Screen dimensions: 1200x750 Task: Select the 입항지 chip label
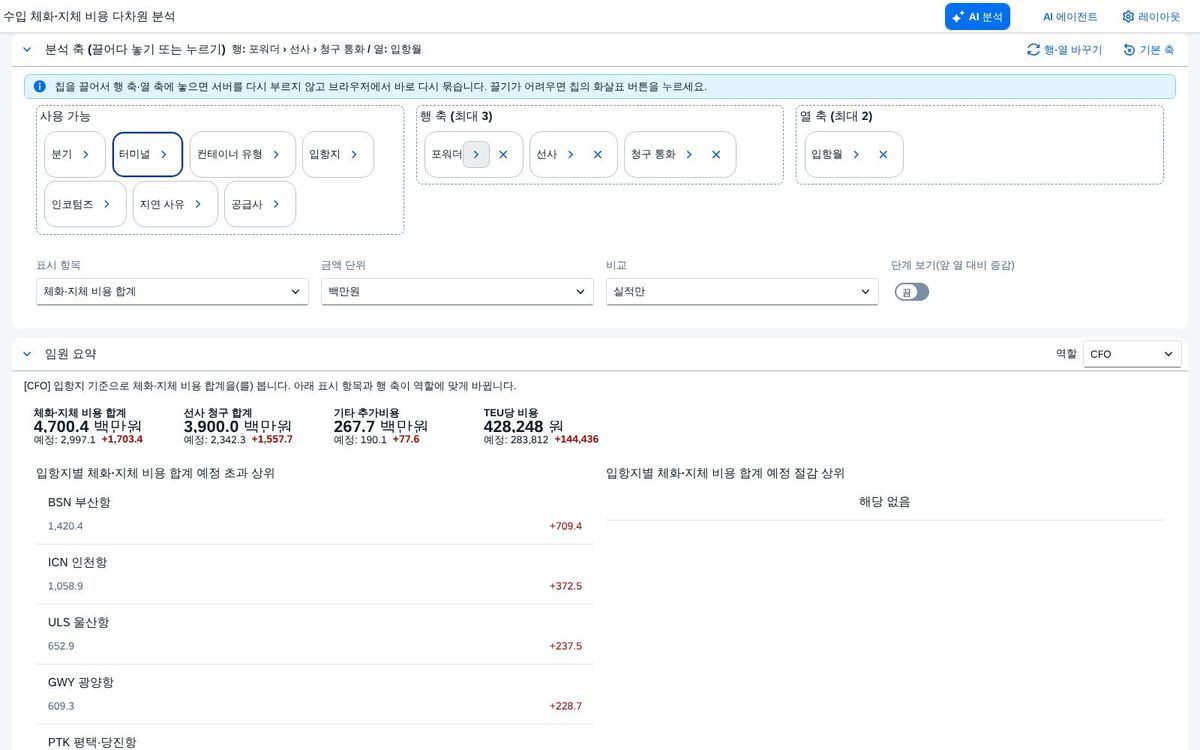(x=325, y=155)
